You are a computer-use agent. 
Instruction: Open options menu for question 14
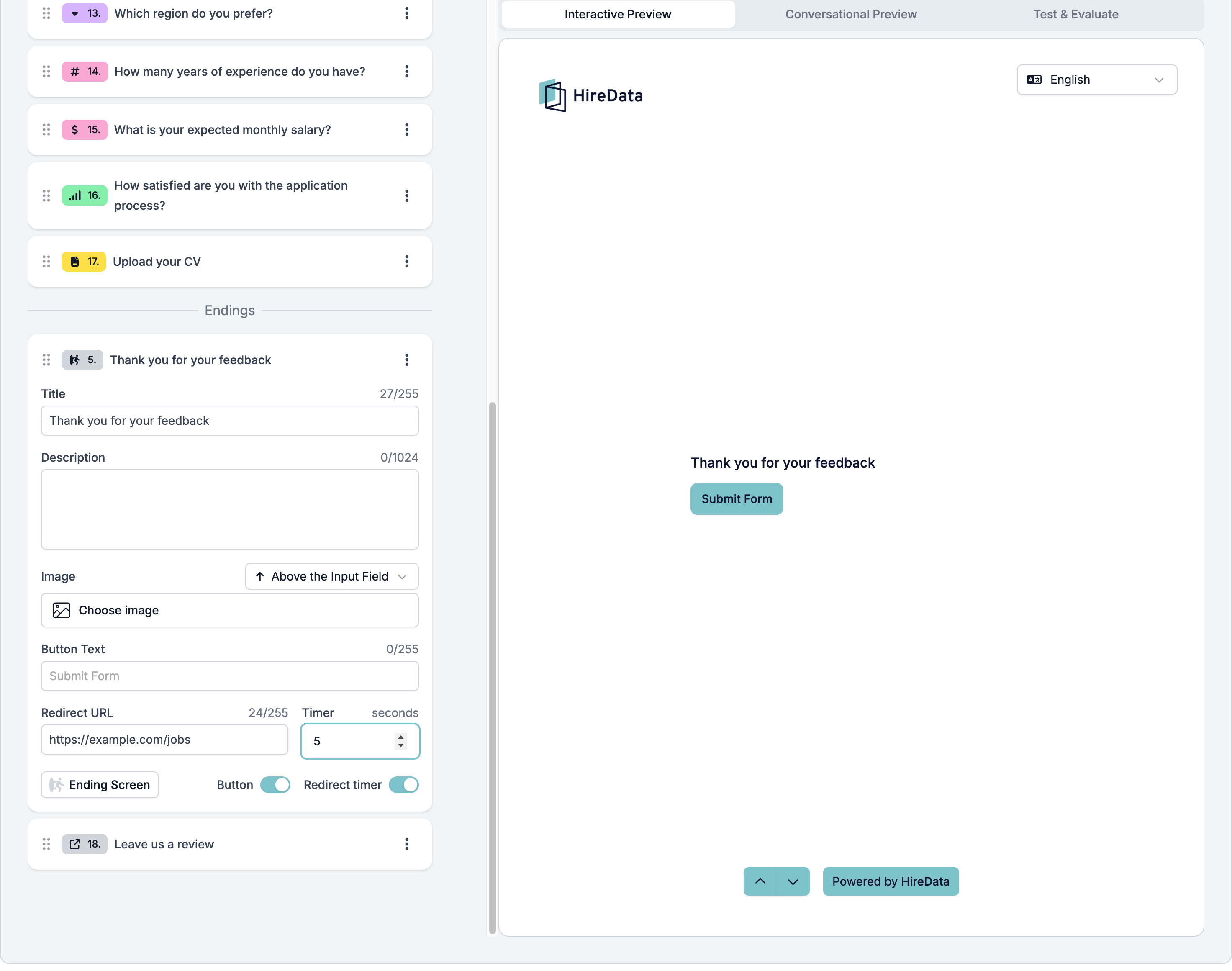click(407, 72)
